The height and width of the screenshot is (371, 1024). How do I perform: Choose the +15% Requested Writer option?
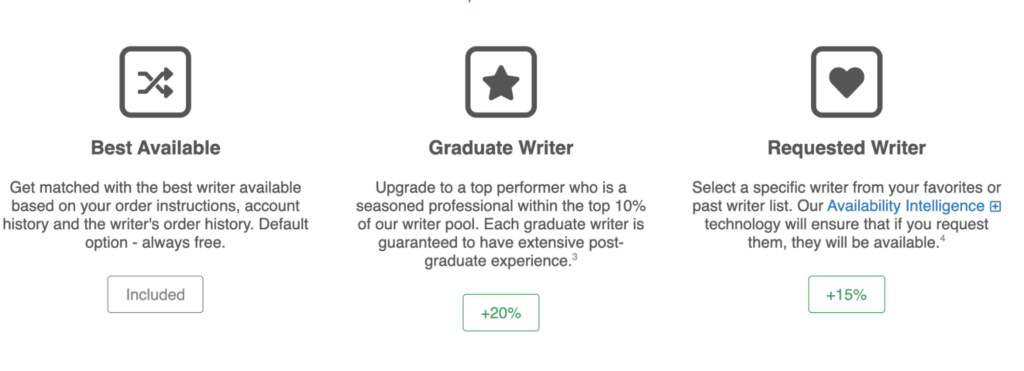(846, 295)
